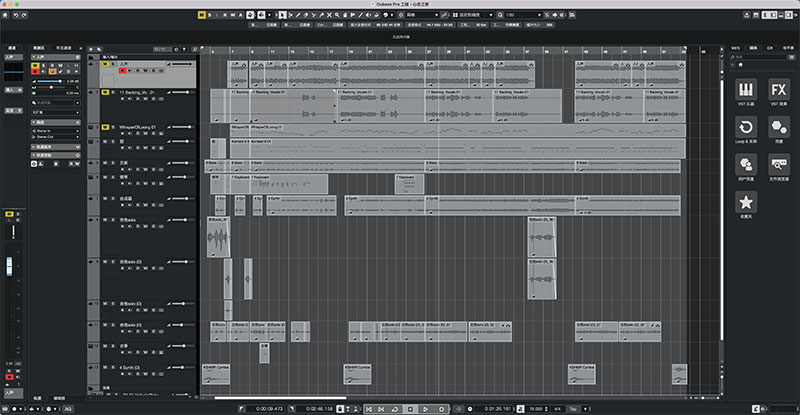Open the Loops & Samples browser icon

point(745,127)
